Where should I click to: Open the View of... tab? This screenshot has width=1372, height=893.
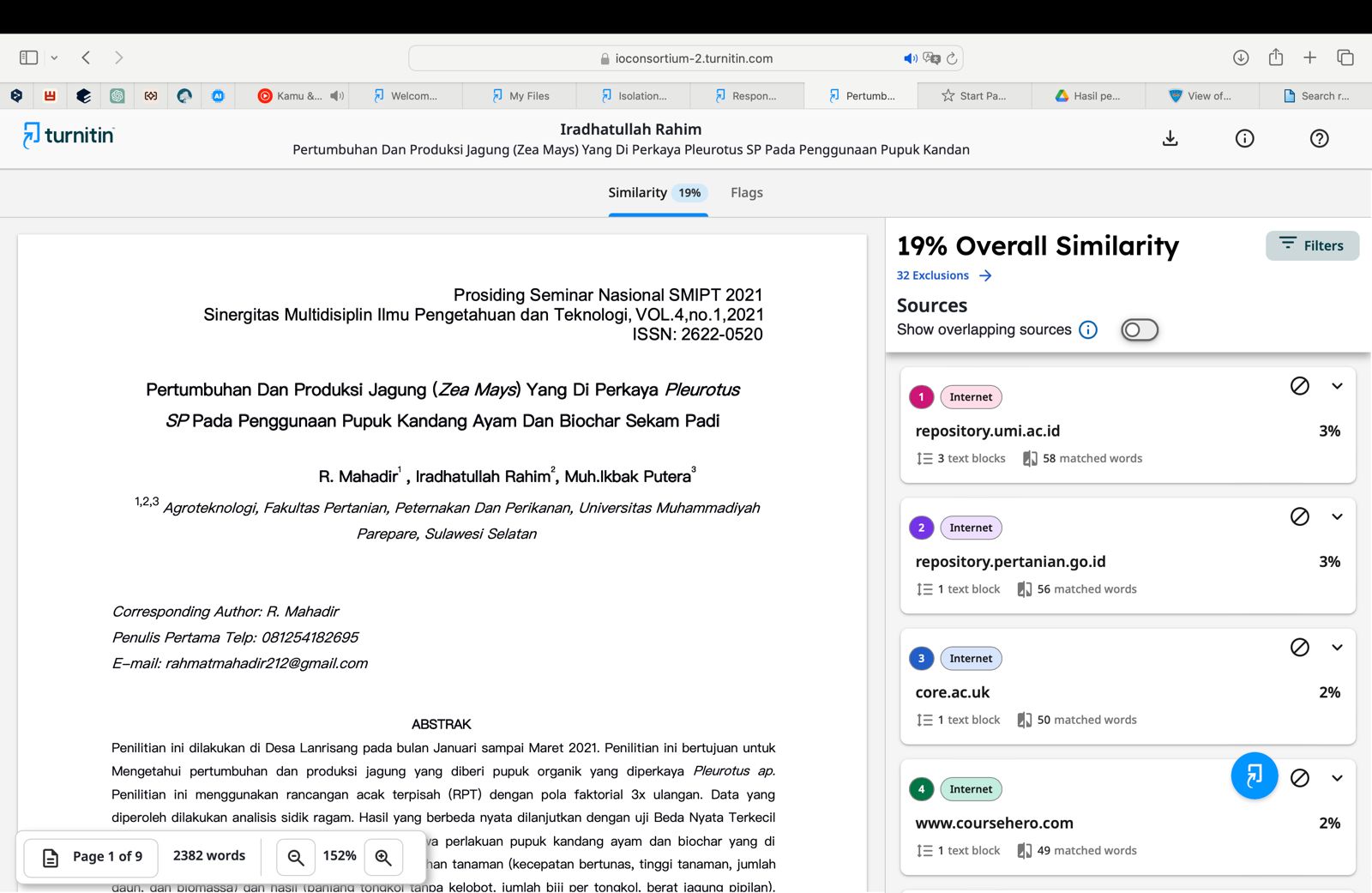point(1200,96)
